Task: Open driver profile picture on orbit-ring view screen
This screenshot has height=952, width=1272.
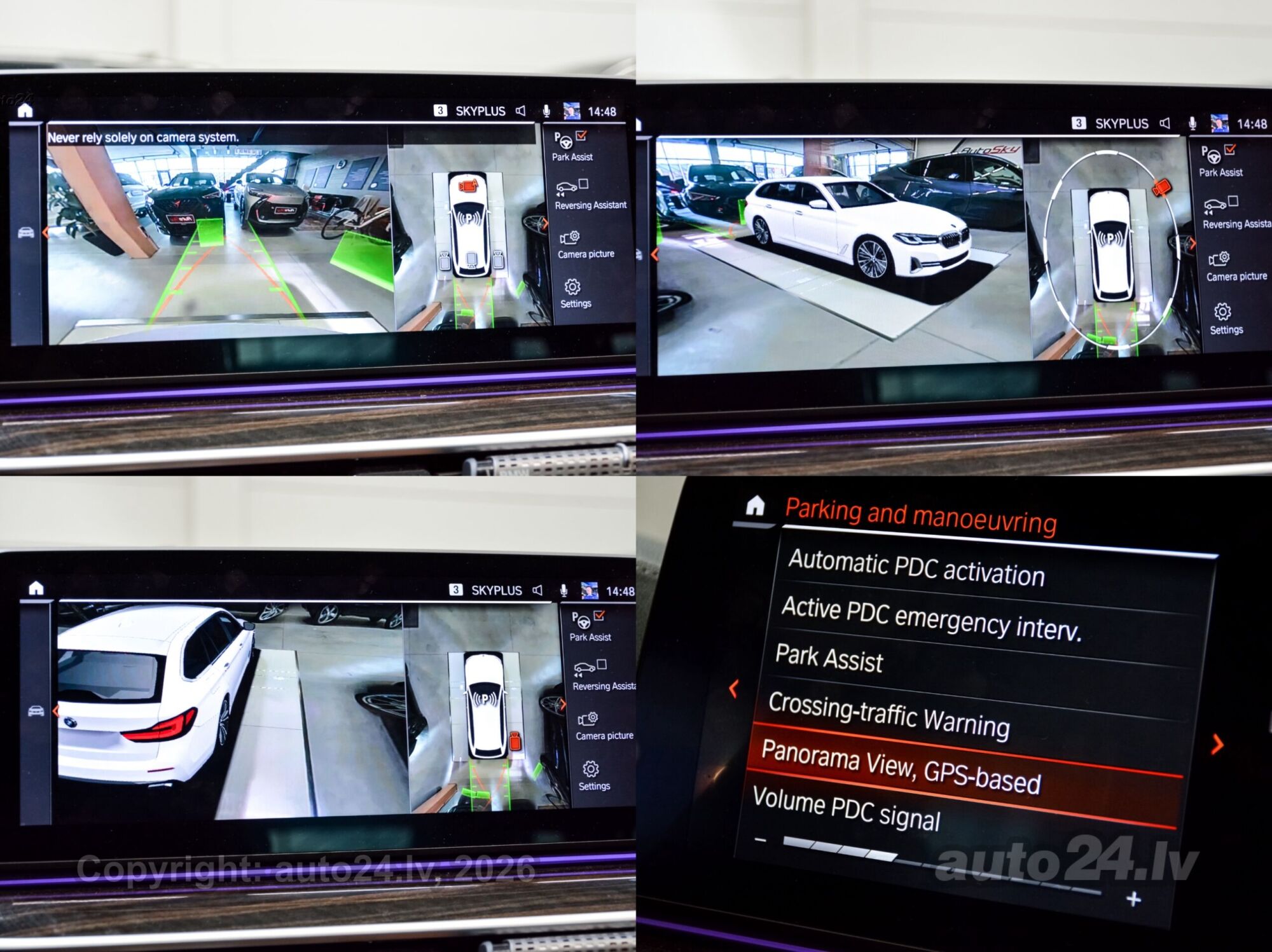Action: (1219, 123)
